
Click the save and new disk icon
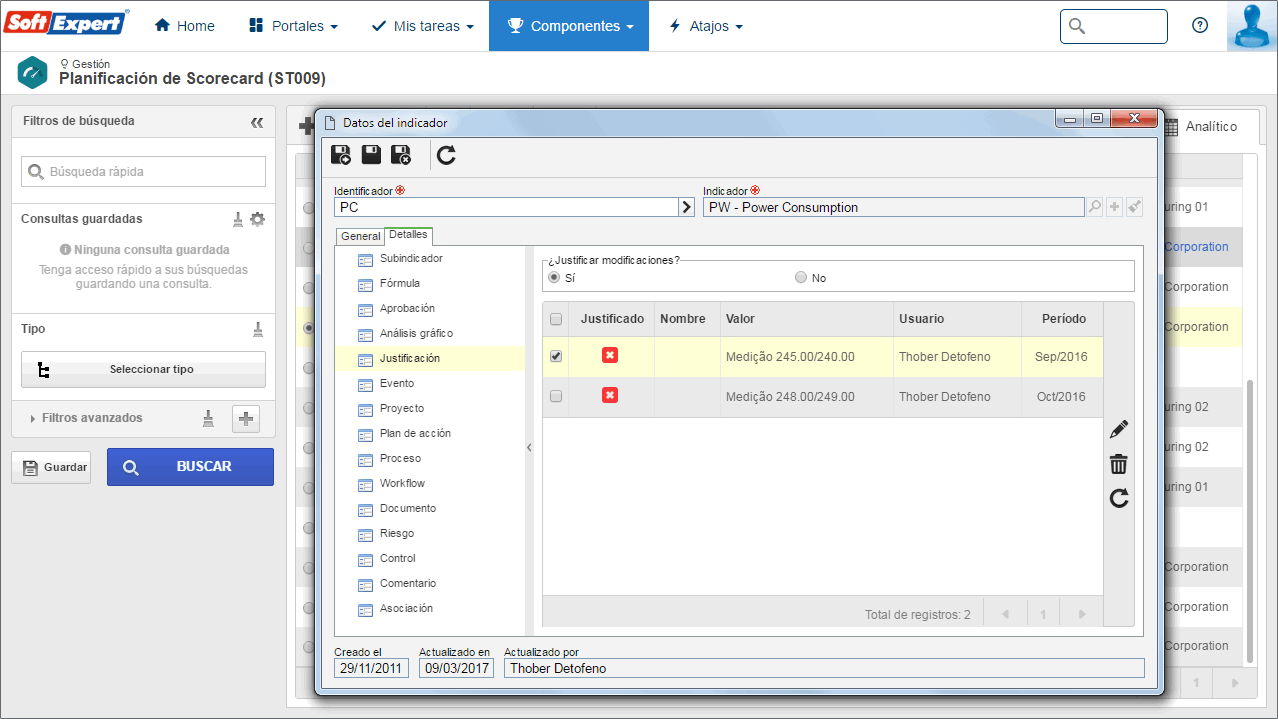tap(341, 155)
